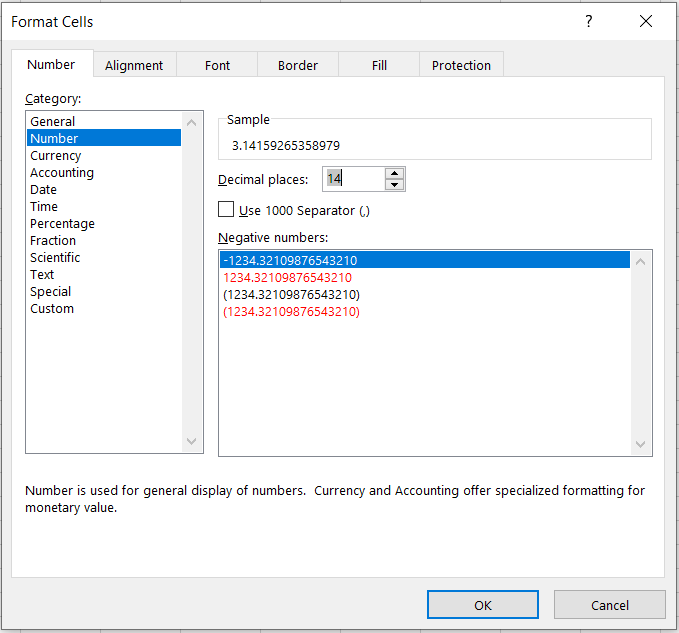Image resolution: width=679 pixels, height=633 pixels.
Task: Click the Help question mark icon
Action: (x=589, y=21)
